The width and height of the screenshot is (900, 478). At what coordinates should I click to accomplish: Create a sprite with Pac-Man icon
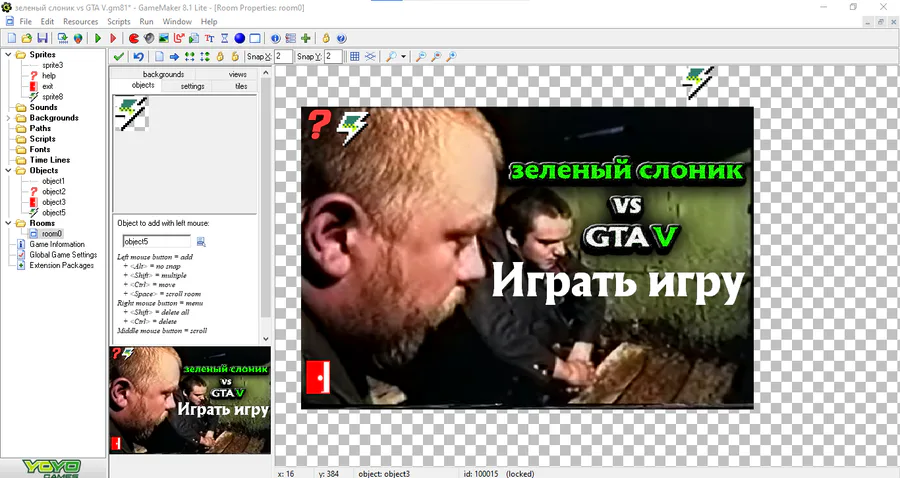pos(133,38)
